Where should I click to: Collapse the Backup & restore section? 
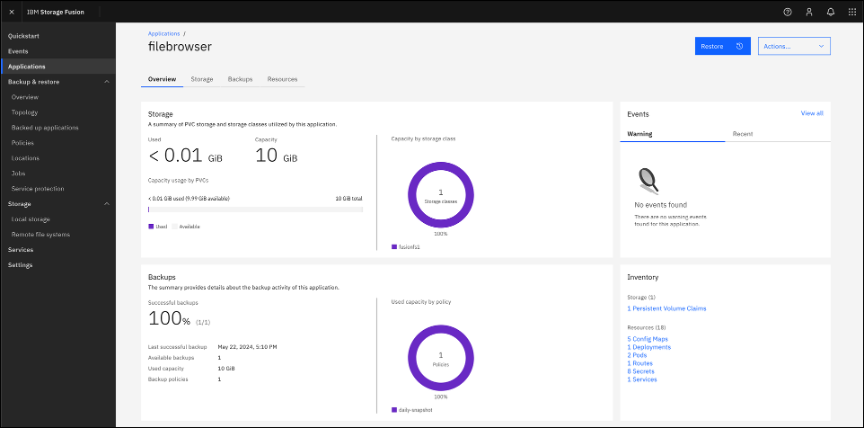[107, 81]
